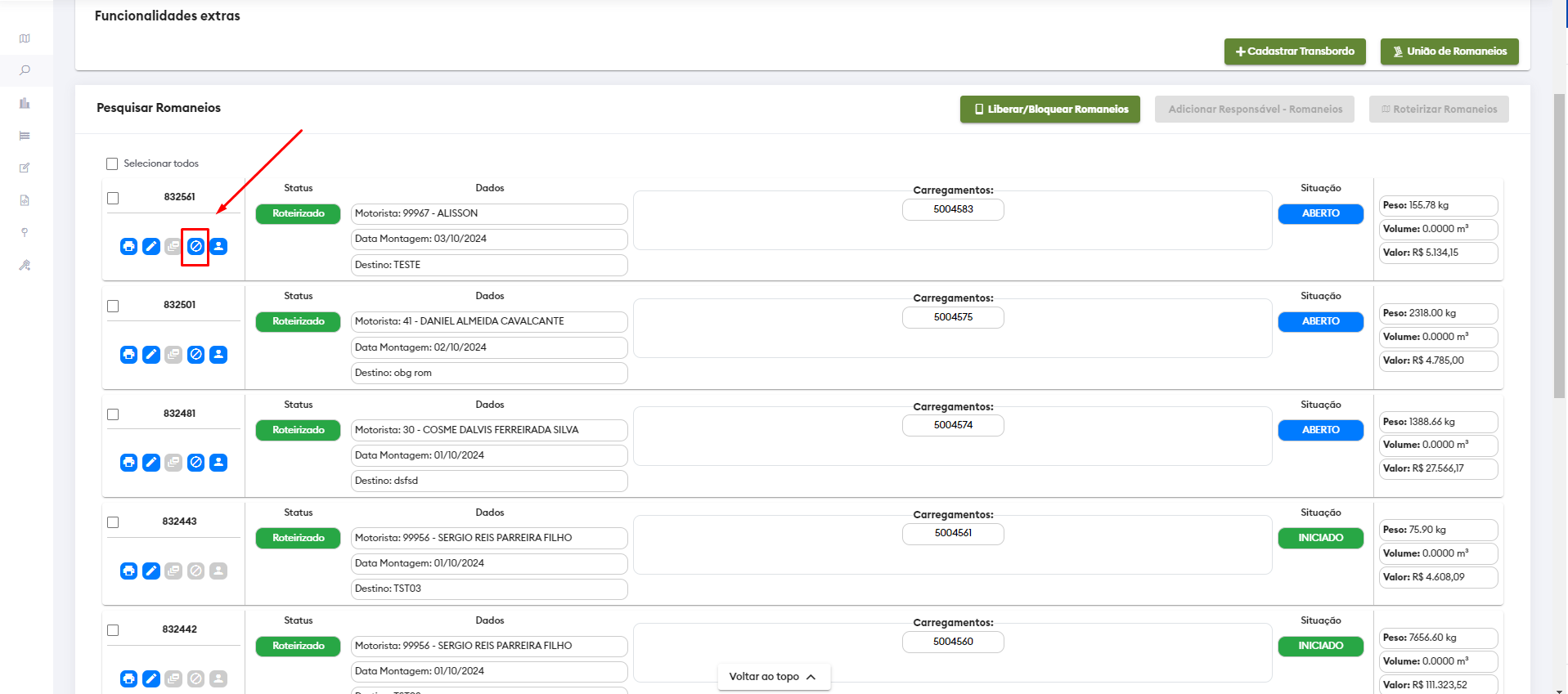Print romaneio 832443 using the printer icon

tap(128, 571)
